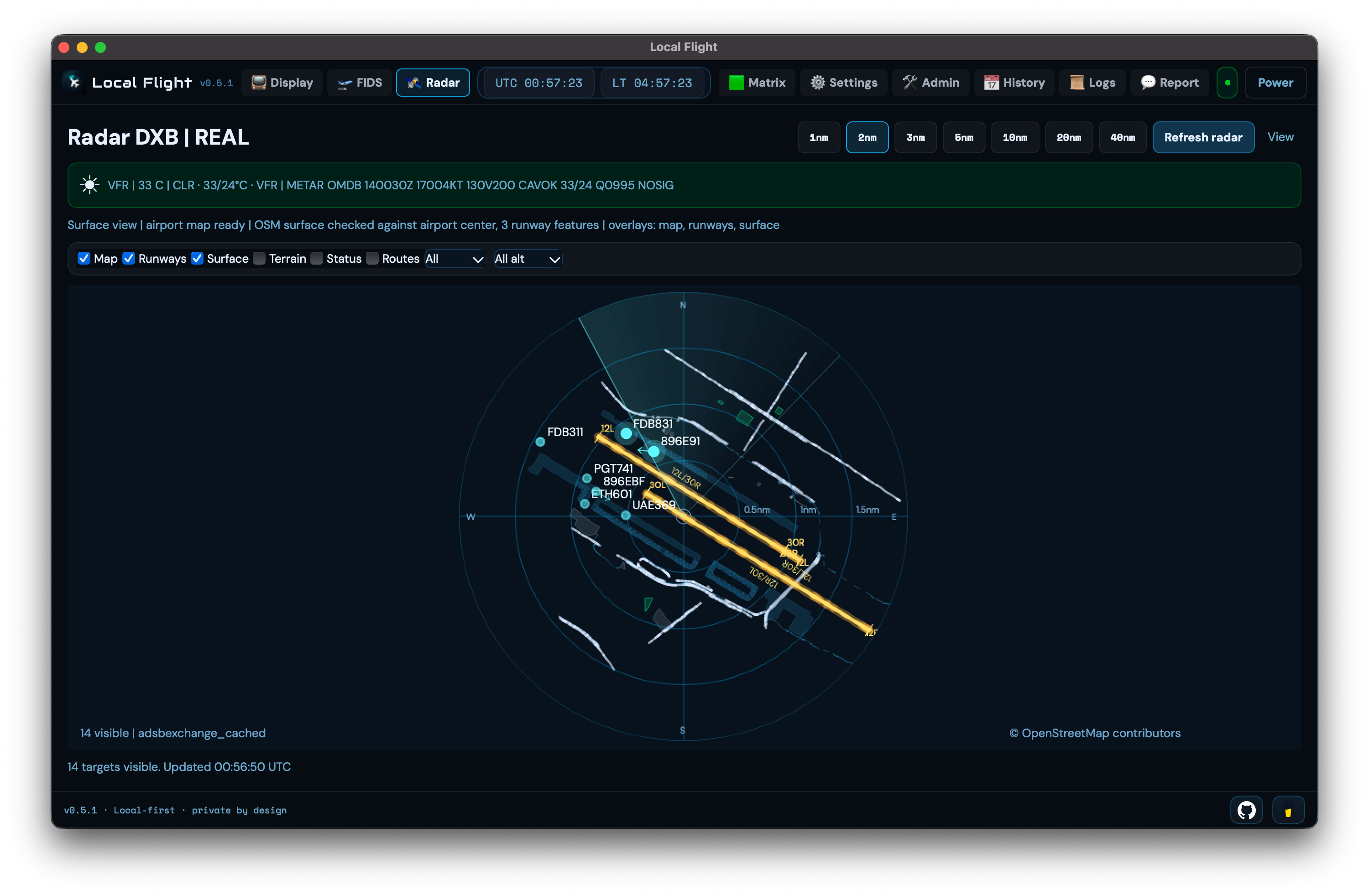Screen dimensions: 1369x896
Task: Open the All aircraft filter dropdown
Action: coord(455,259)
